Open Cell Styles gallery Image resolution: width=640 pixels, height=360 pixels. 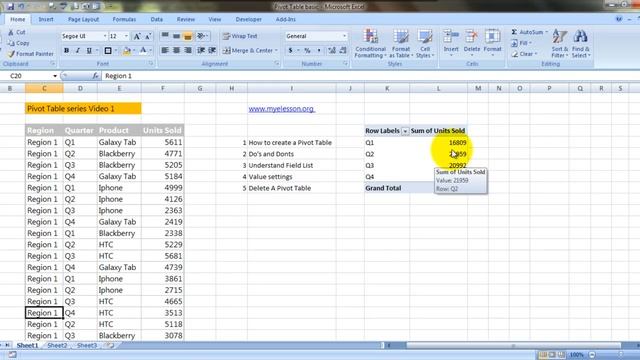[x=425, y=43]
